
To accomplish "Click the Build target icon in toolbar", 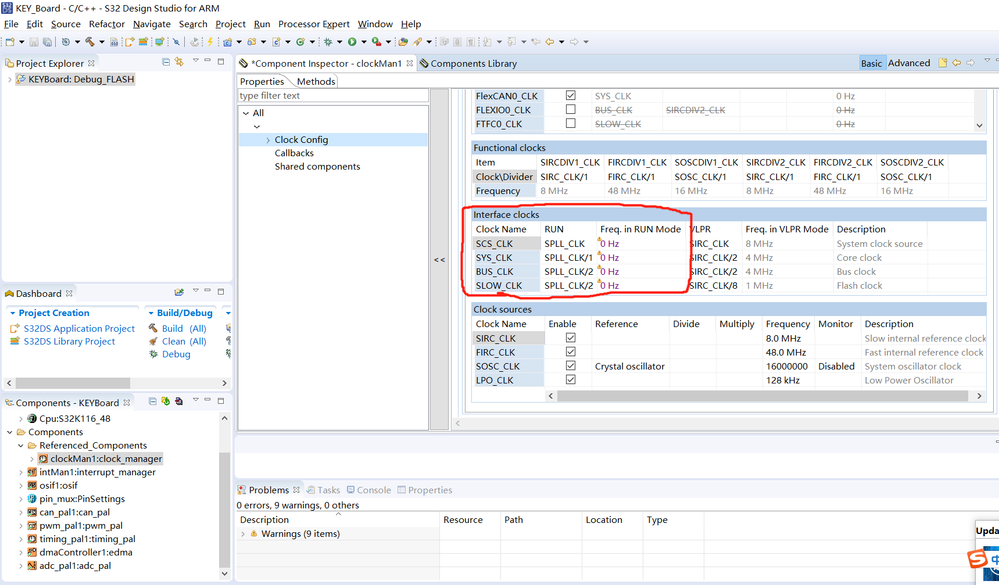I will pos(66,42).
